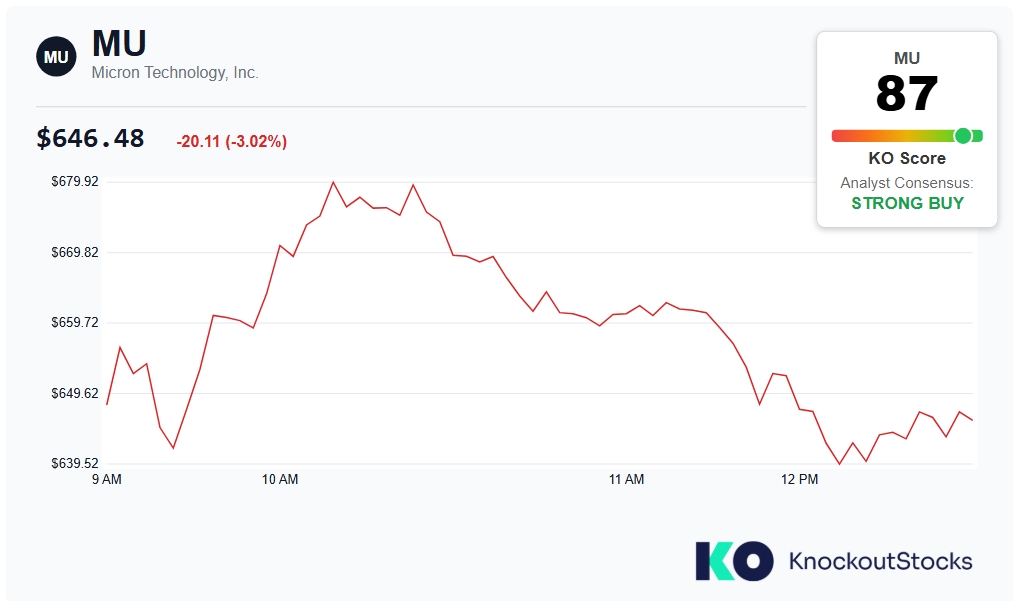The image size is (1022, 601).
Task: Click the 9 AM x-axis label
Action: (x=107, y=480)
